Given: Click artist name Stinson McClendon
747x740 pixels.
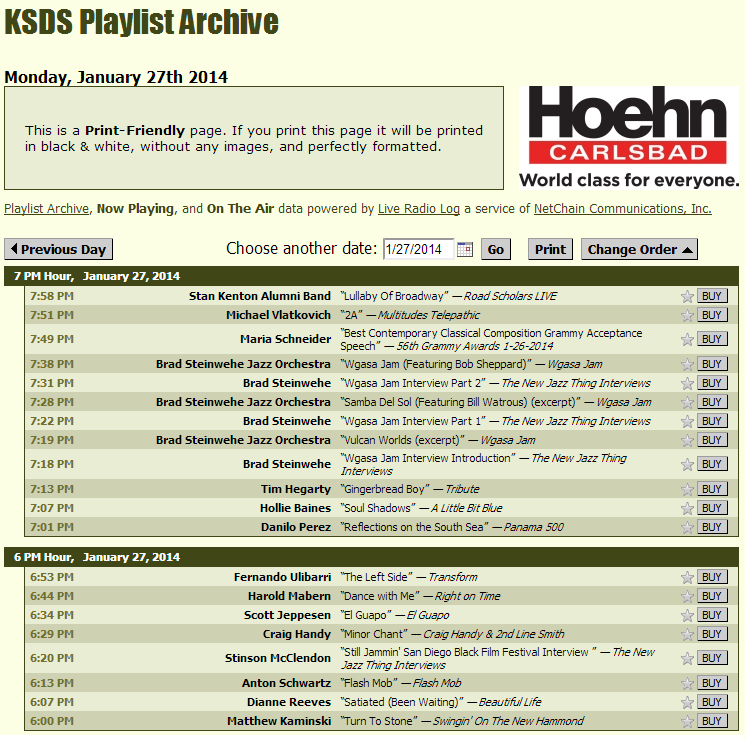Looking at the screenshot, I should [x=279, y=659].
